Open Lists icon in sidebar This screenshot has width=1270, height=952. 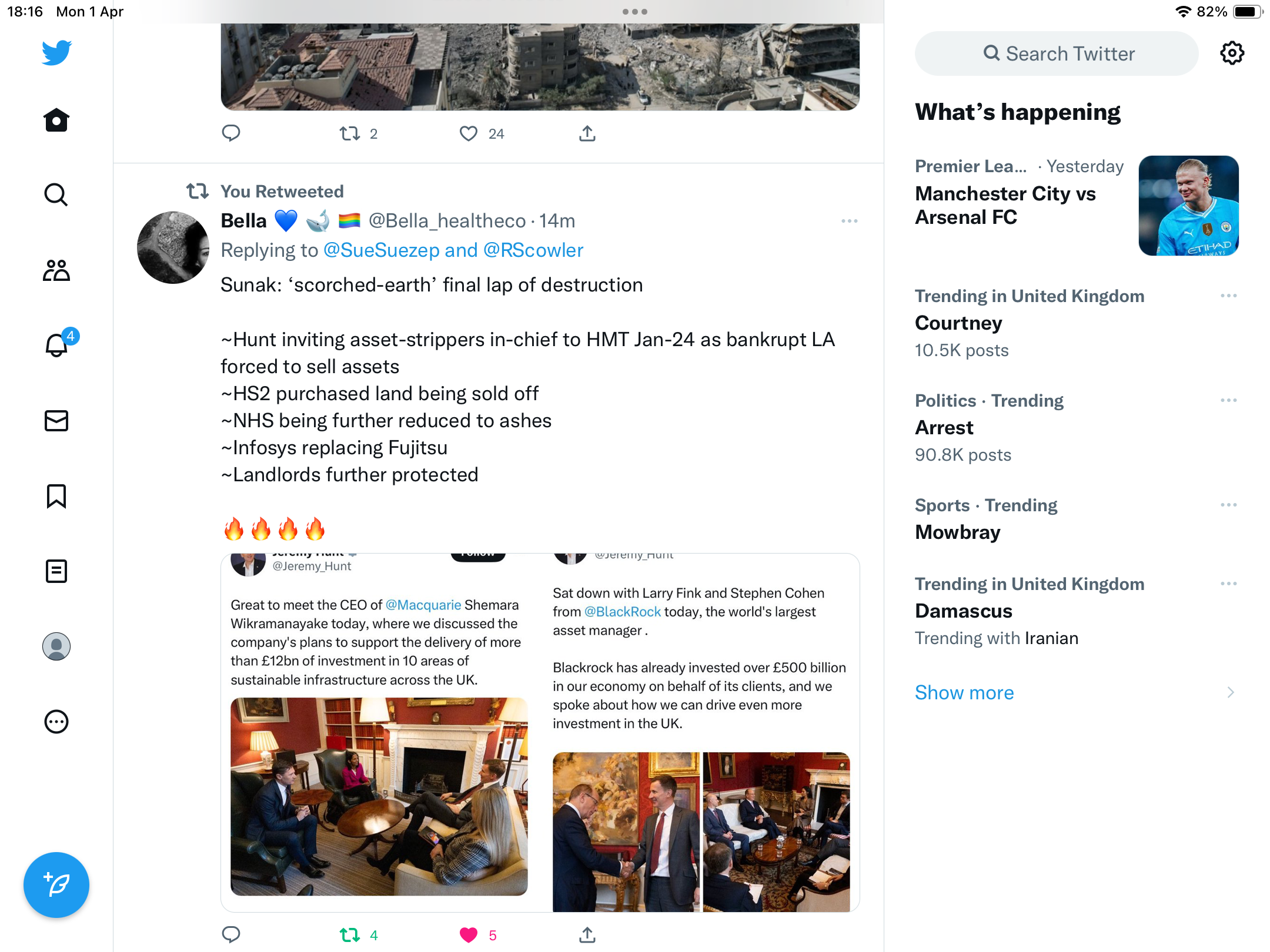tap(56, 571)
